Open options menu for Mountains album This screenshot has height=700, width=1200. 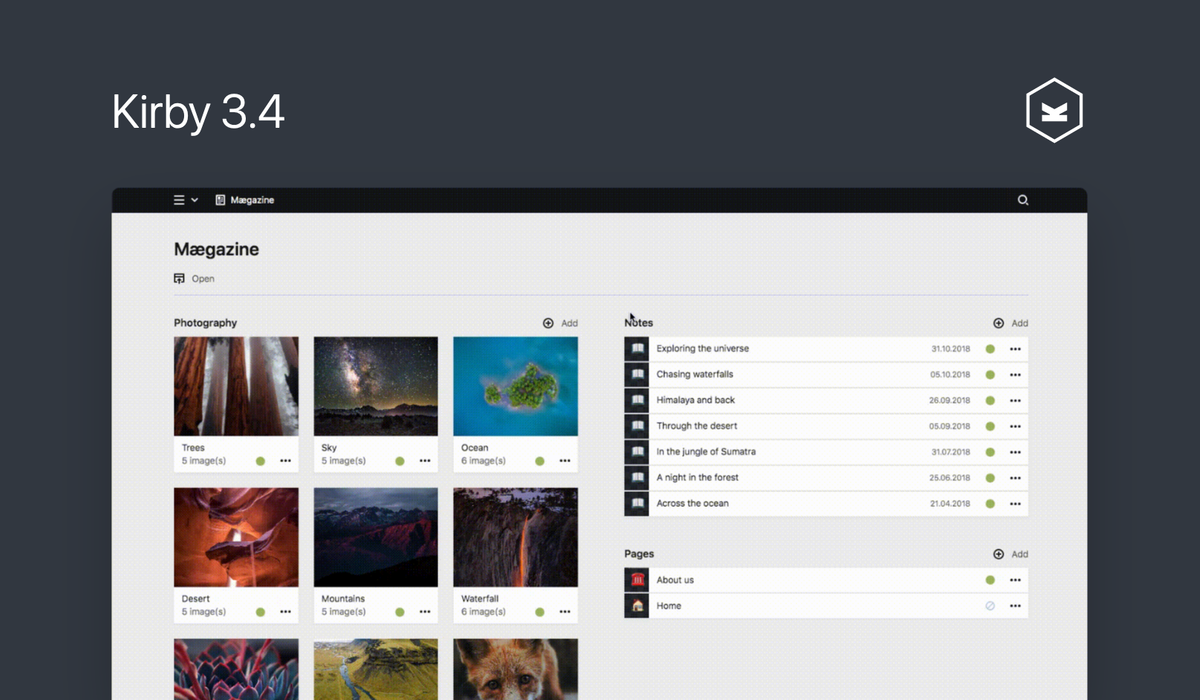pos(425,612)
